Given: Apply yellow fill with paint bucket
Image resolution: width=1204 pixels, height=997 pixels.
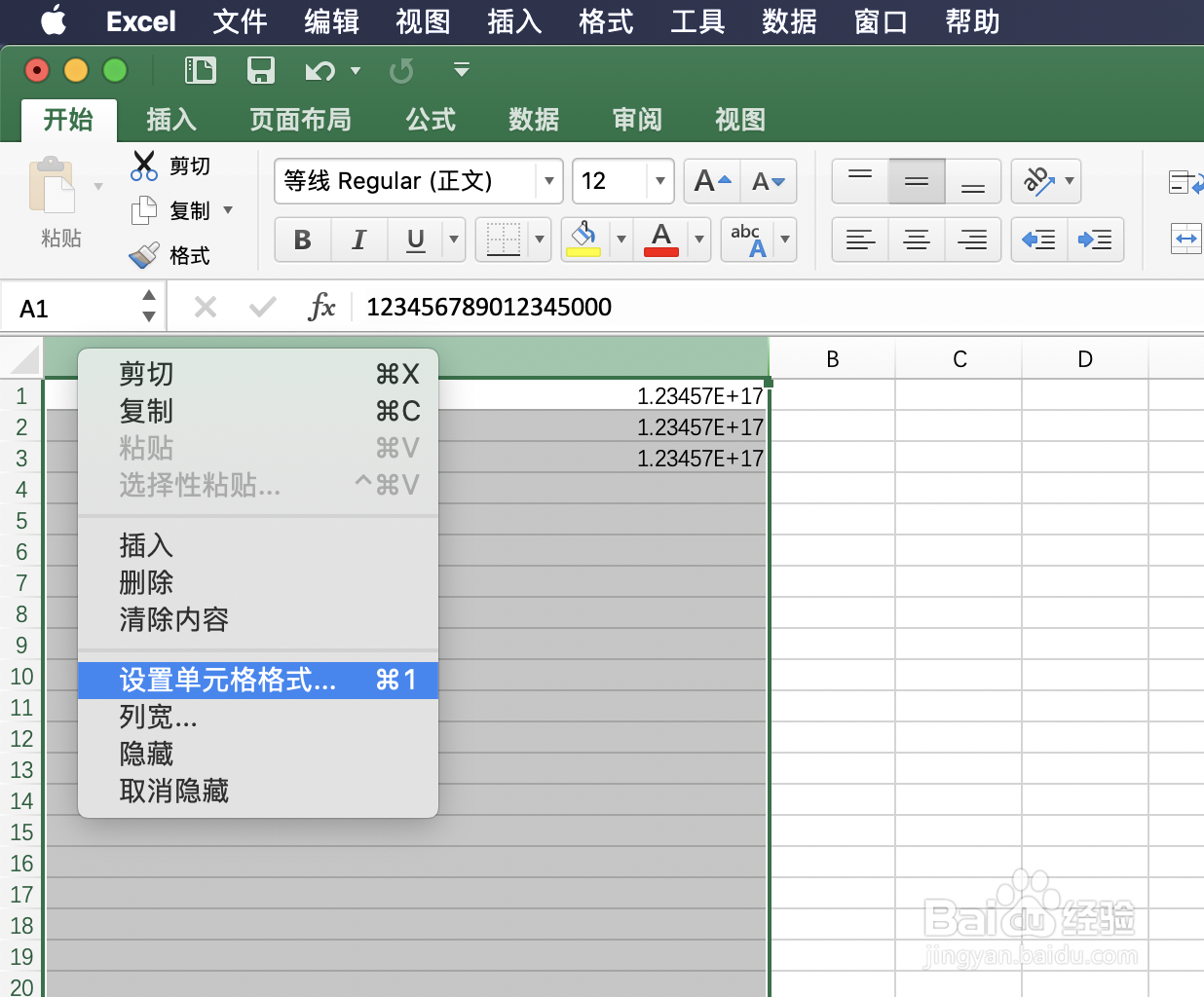Looking at the screenshot, I should pyautogui.click(x=583, y=240).
